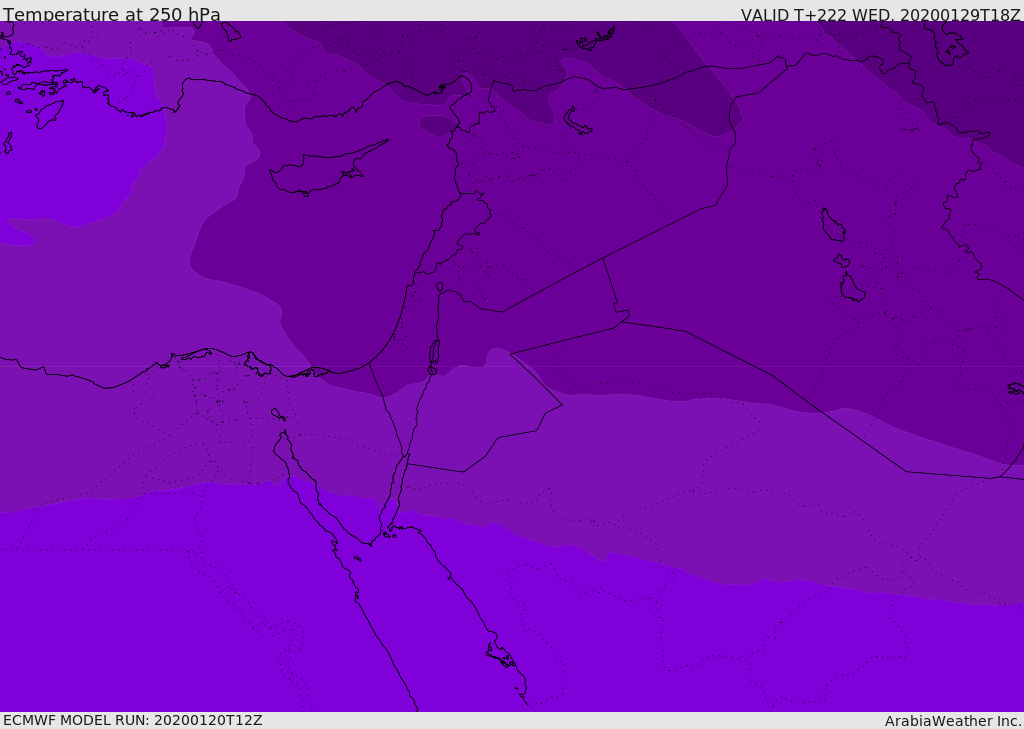Click the 'VALID T+222 WED. 20200129T18Z' label
Image resolution: width=1024 pixels, height=729 pixels.
880,14
